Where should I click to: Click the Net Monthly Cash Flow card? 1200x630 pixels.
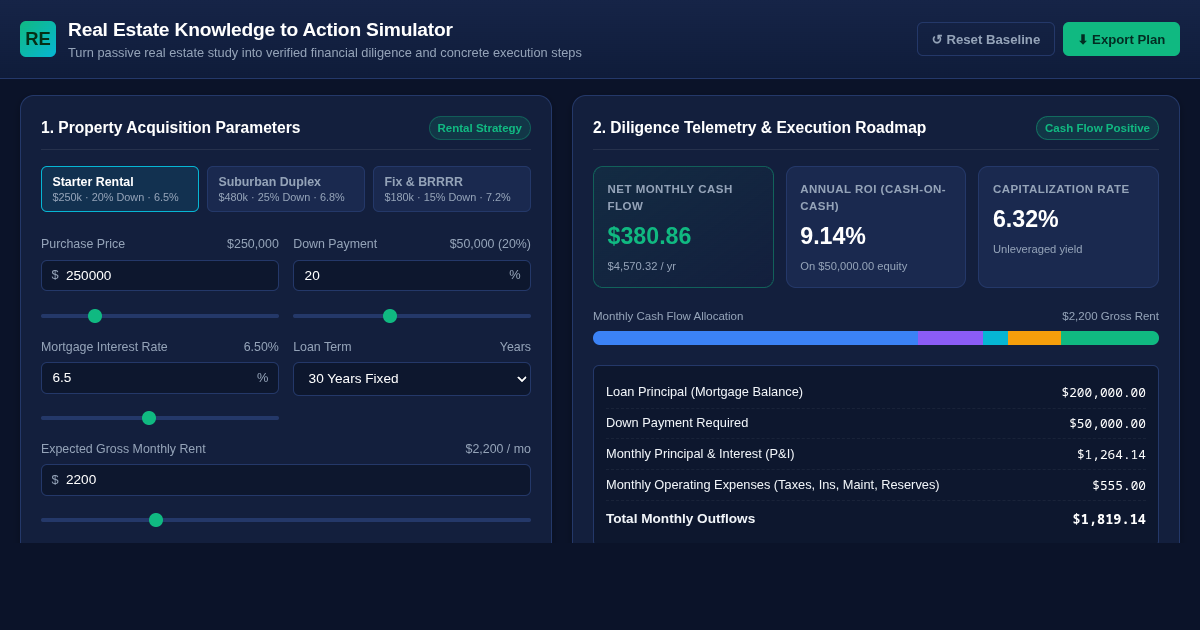point(683,227)
